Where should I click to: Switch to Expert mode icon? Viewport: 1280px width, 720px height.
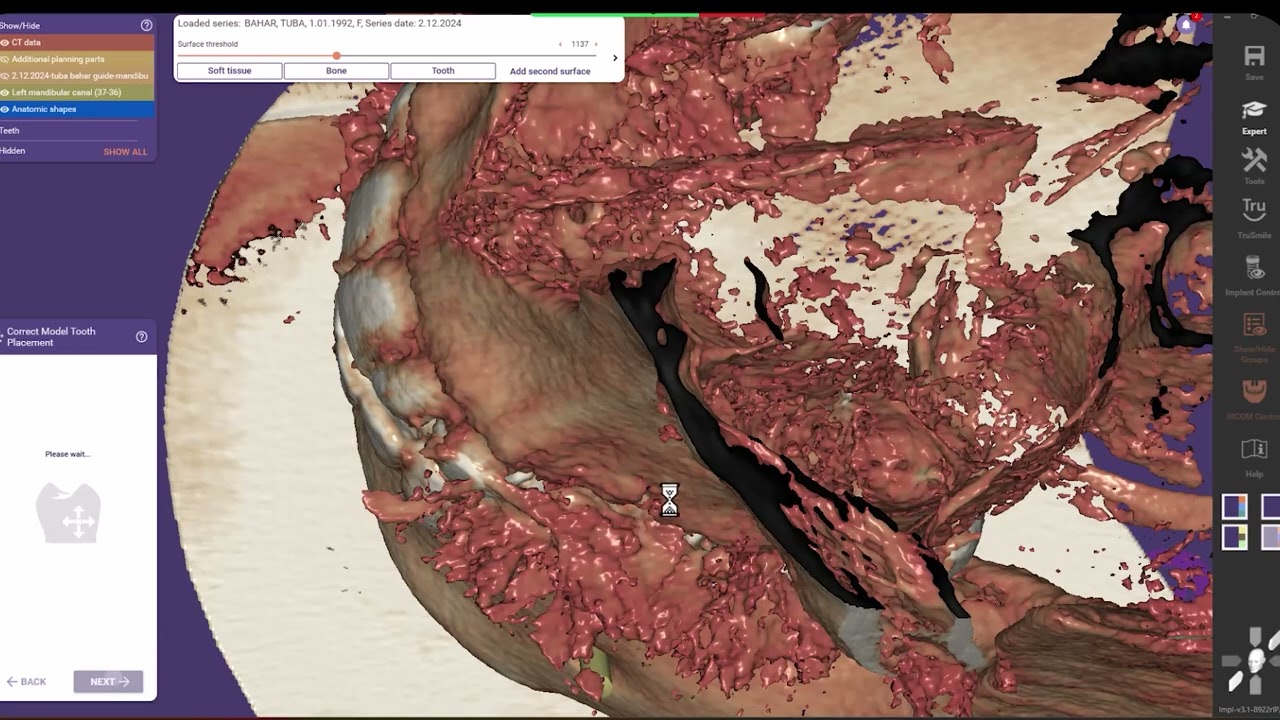tap(1254, 110)
